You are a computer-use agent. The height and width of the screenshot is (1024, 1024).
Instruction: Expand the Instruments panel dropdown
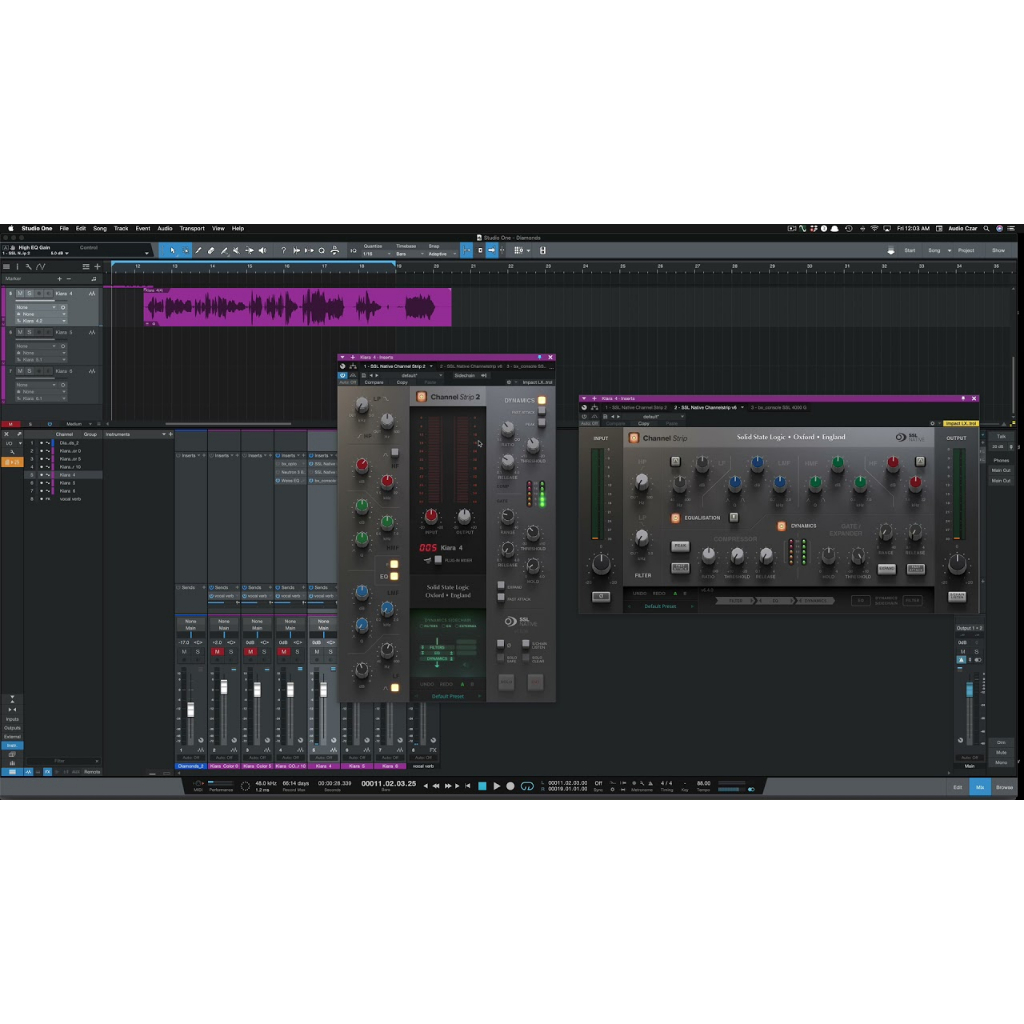click(x=163, y=434)
